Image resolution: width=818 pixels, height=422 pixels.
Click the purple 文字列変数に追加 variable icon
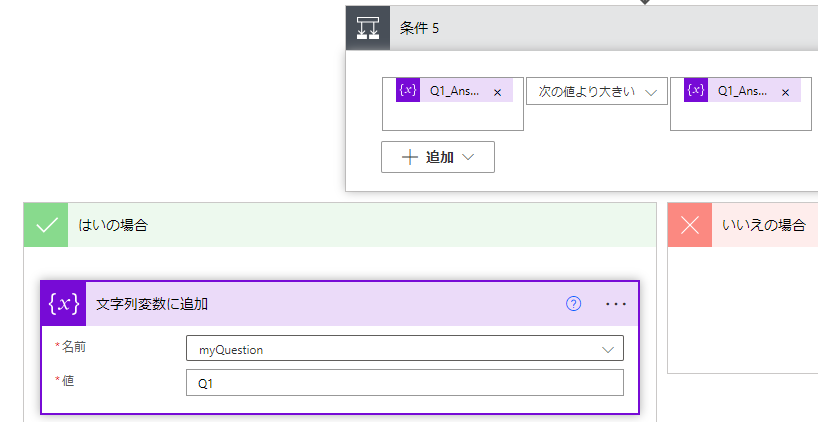tap(64, 304)
